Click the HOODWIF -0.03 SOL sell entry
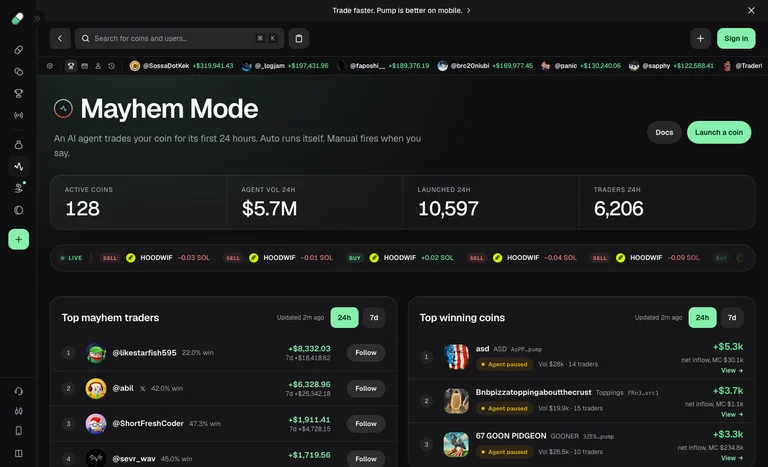768x467 pixels. [155, 258]
